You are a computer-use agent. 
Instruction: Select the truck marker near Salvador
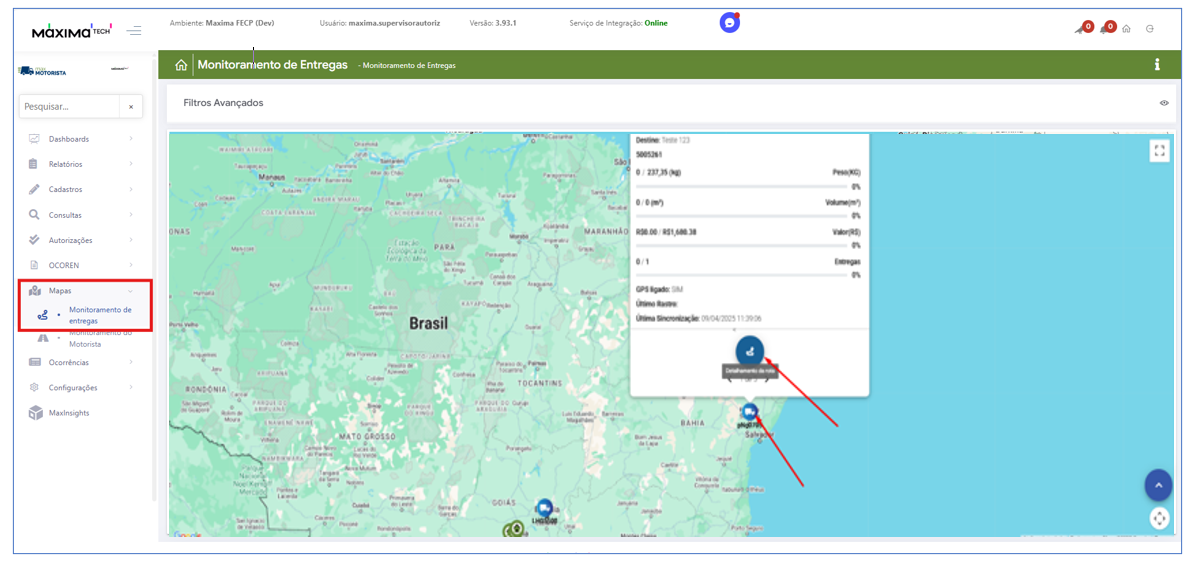750,412
